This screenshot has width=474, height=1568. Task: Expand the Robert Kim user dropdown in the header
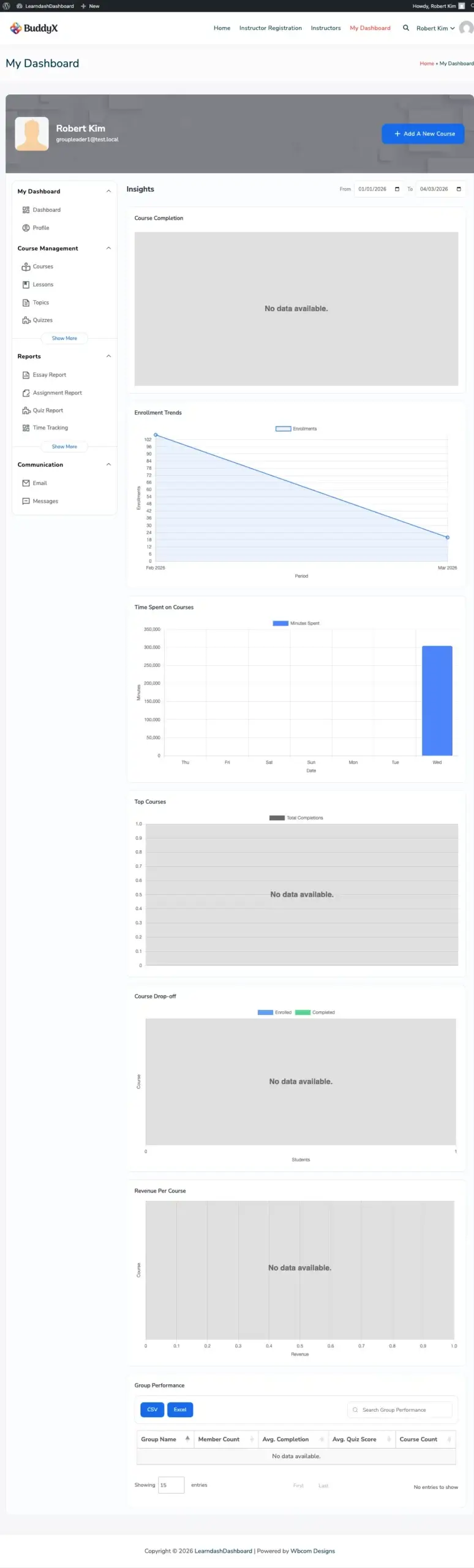point(435,28)
